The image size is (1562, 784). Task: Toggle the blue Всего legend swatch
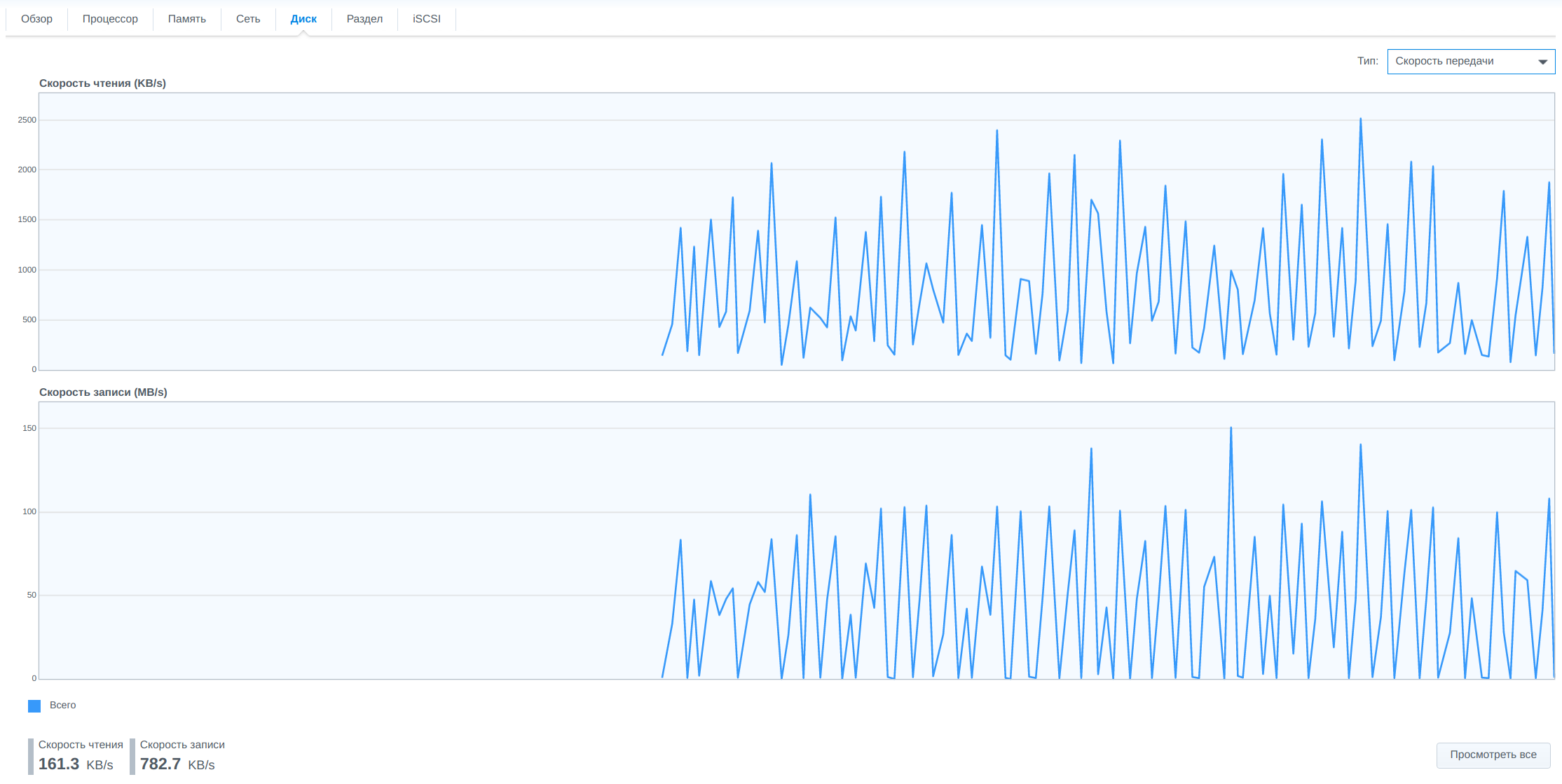click(x=34, y=706)
